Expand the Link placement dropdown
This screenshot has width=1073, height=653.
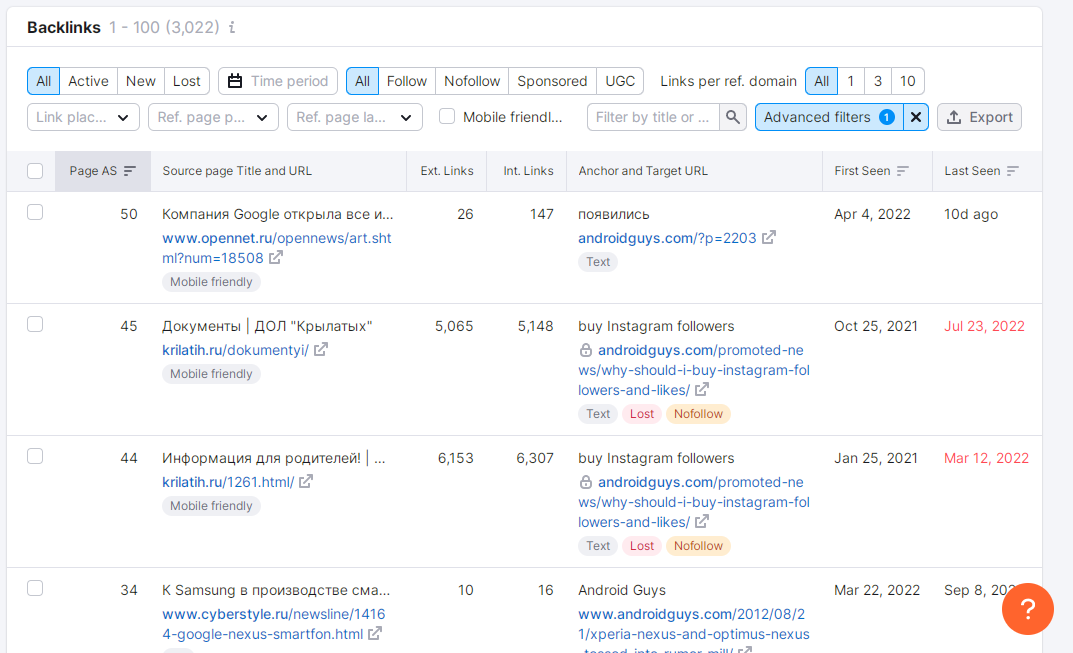point(83,117)
